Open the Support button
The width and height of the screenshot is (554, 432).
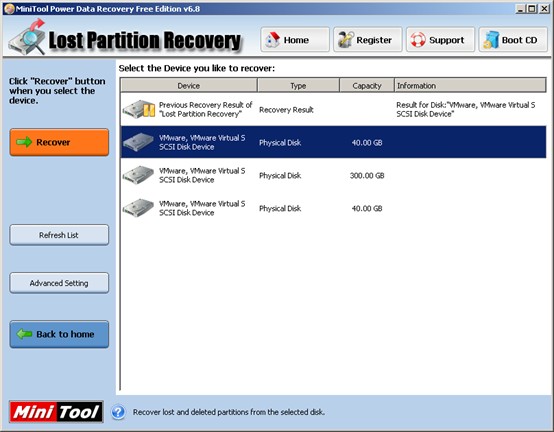440,40
